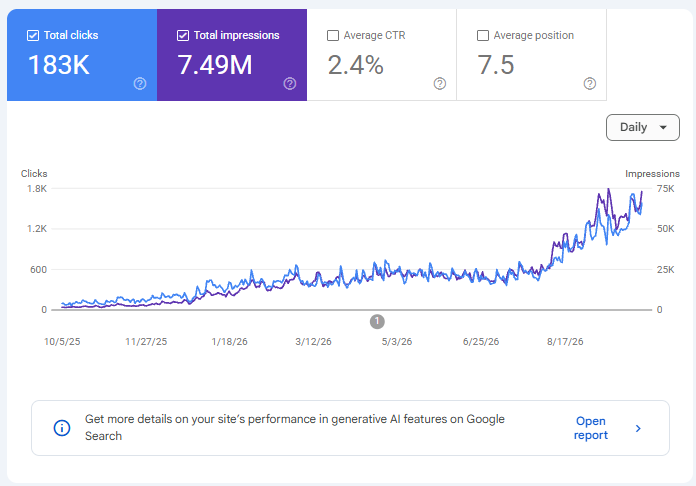696x486 pixels.
Task: Open help icon on Average position card
Action: 590,83
